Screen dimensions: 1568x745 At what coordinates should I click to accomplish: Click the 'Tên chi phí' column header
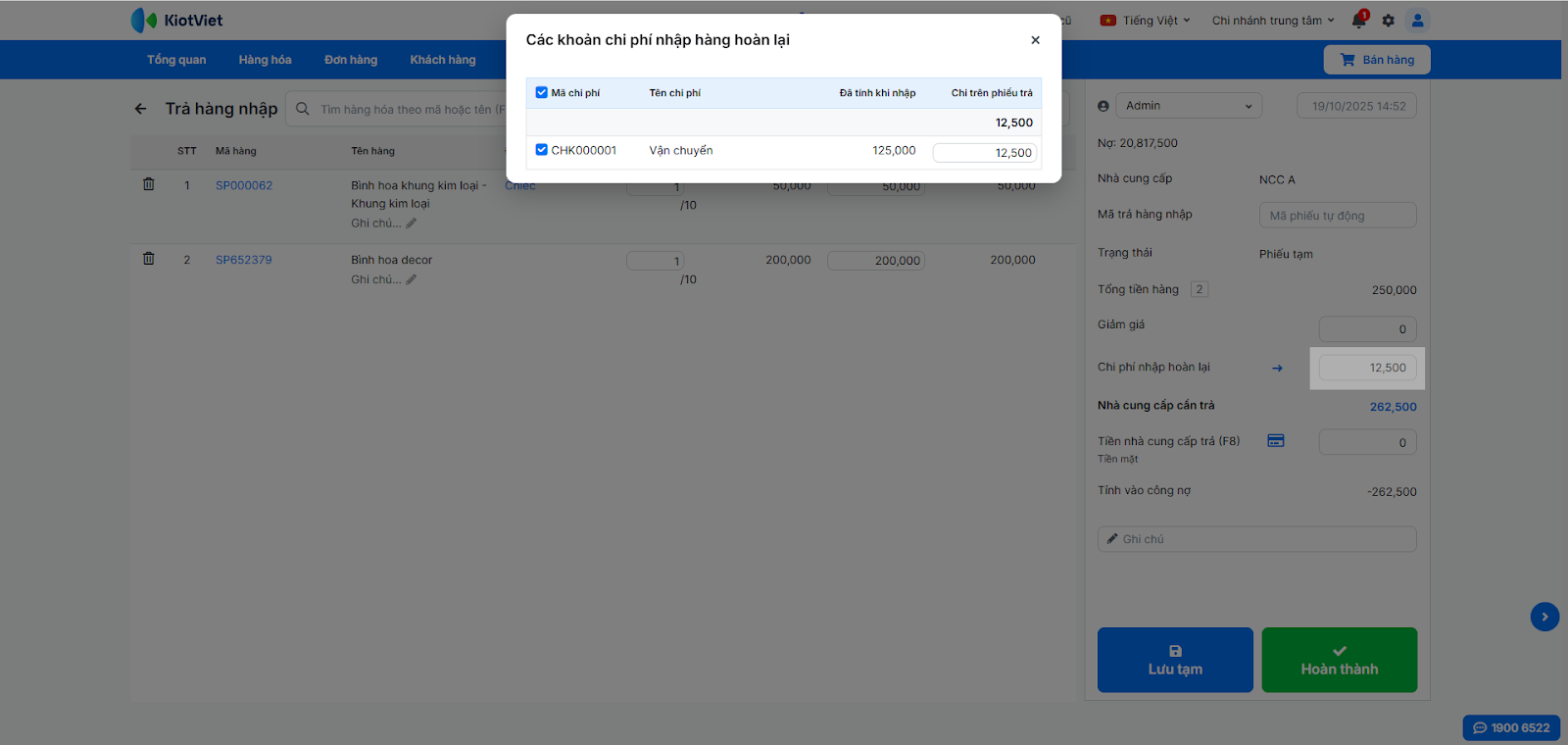[x=674, y=93]
